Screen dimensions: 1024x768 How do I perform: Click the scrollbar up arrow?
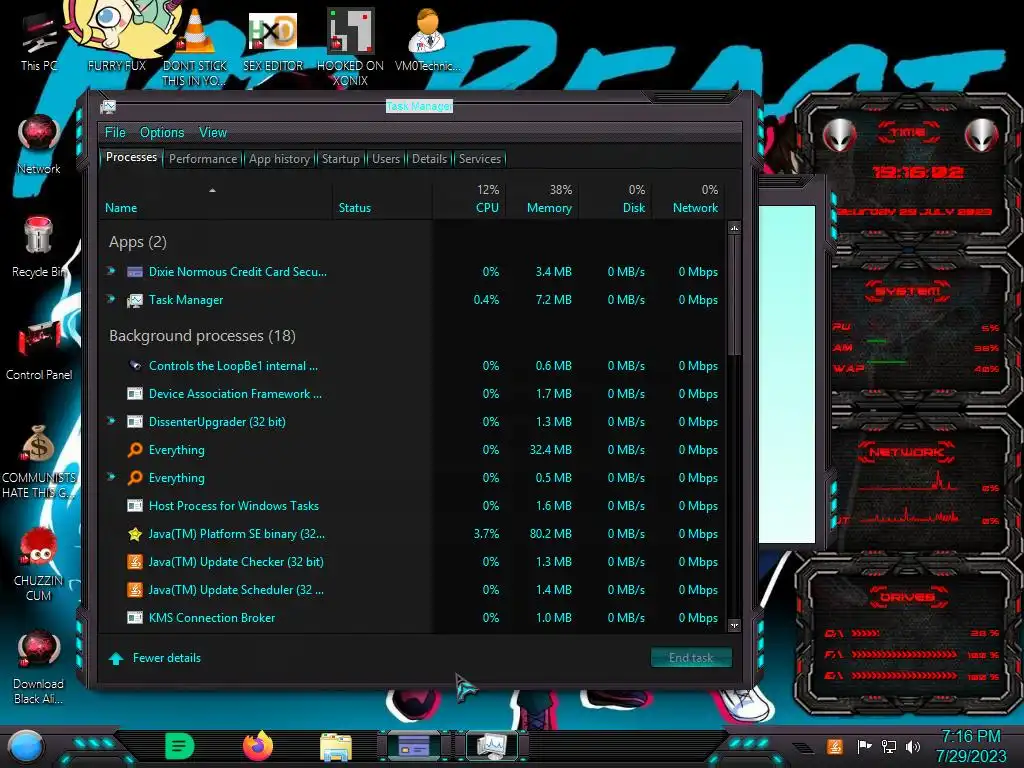[734, 229]
